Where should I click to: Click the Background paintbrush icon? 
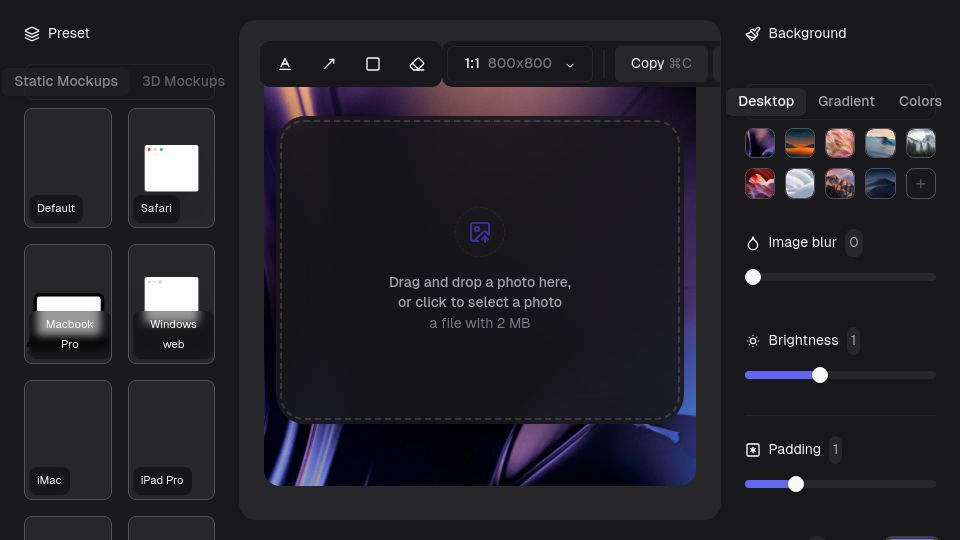(753, 34)
